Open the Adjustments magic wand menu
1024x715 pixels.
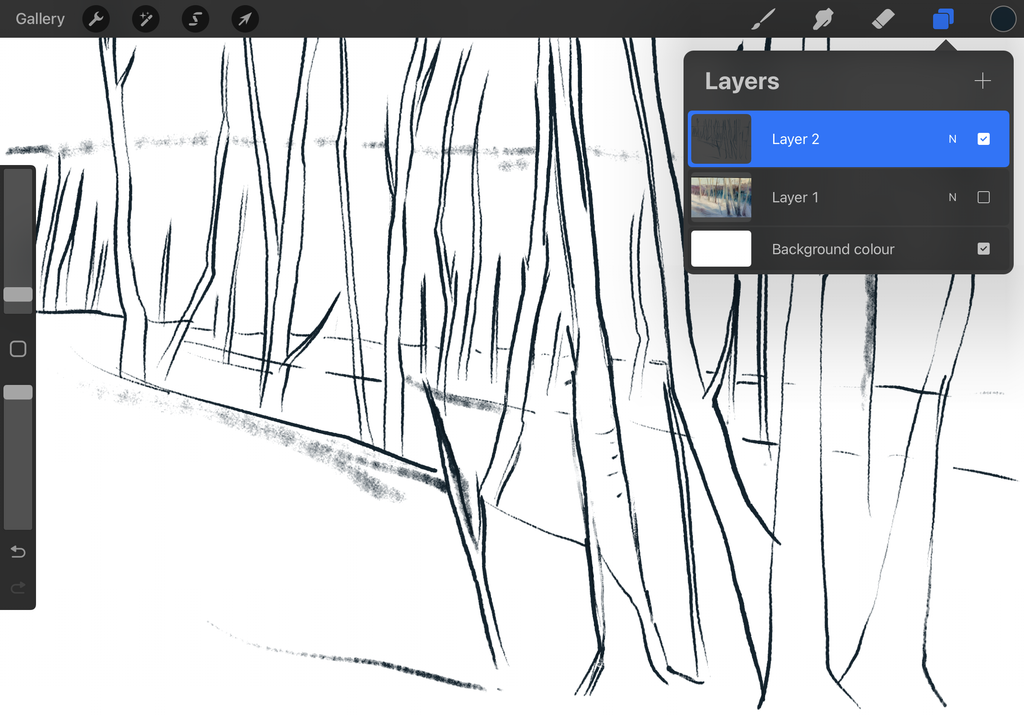point(145,18)
